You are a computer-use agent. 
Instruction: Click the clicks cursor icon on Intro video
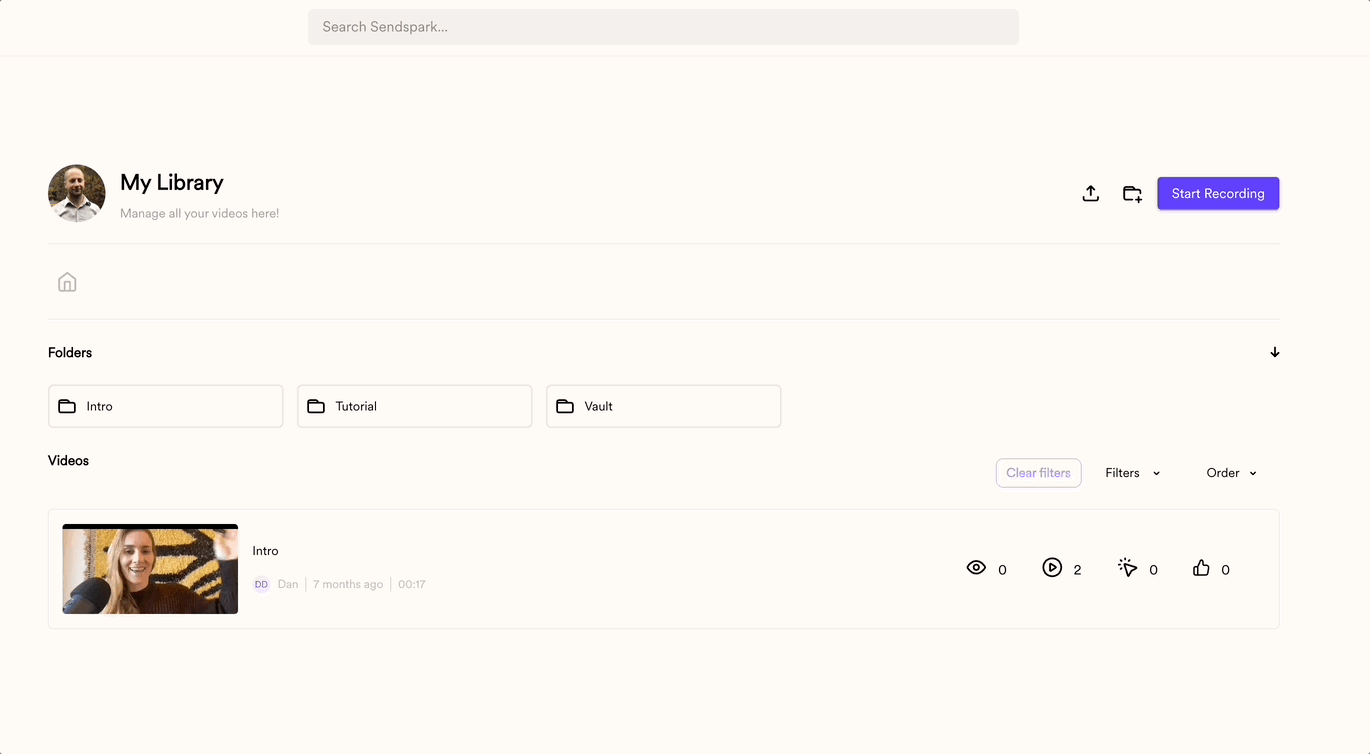tap(1128, 568)
